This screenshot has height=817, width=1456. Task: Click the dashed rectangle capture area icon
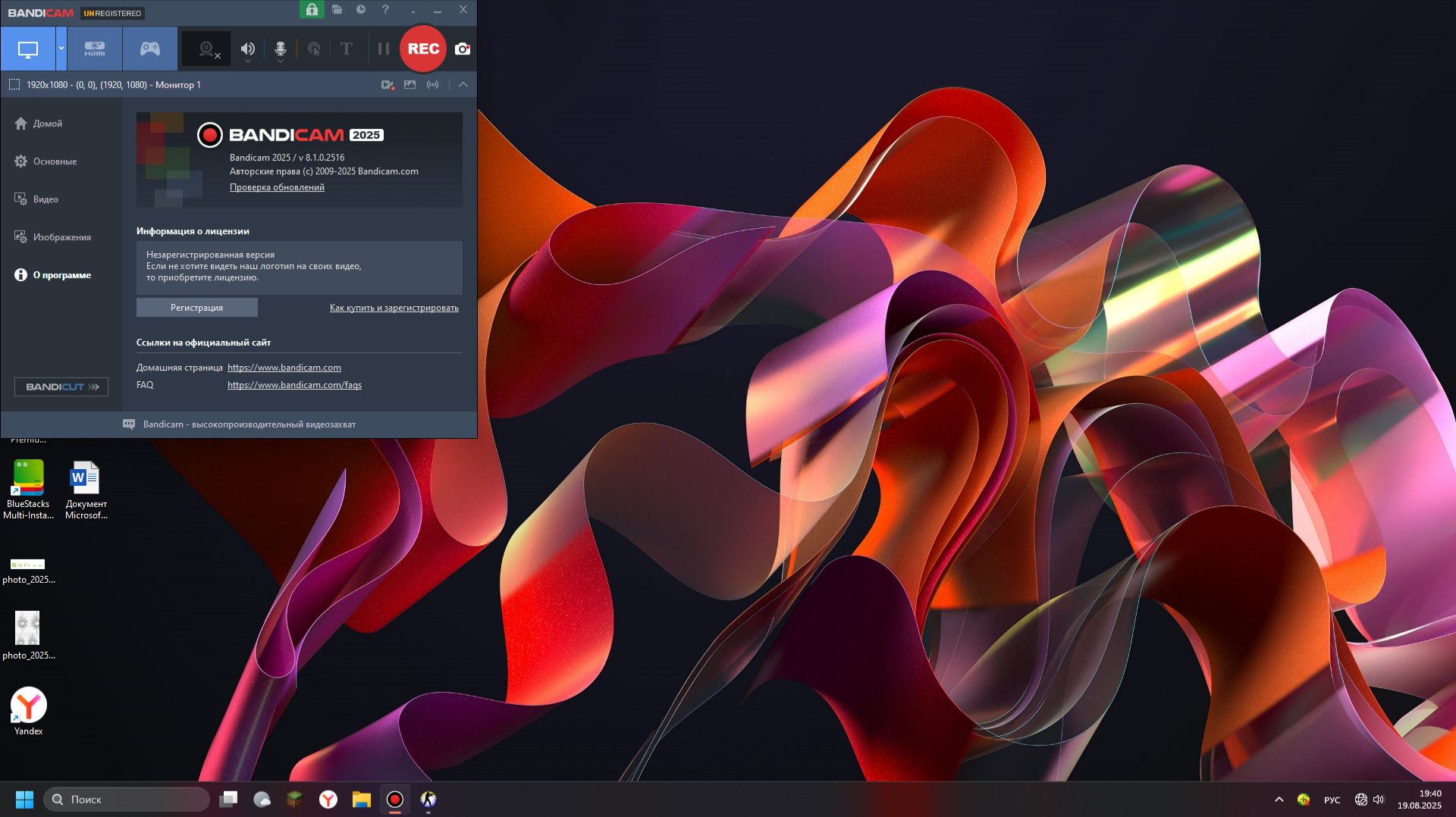point(14,85)
